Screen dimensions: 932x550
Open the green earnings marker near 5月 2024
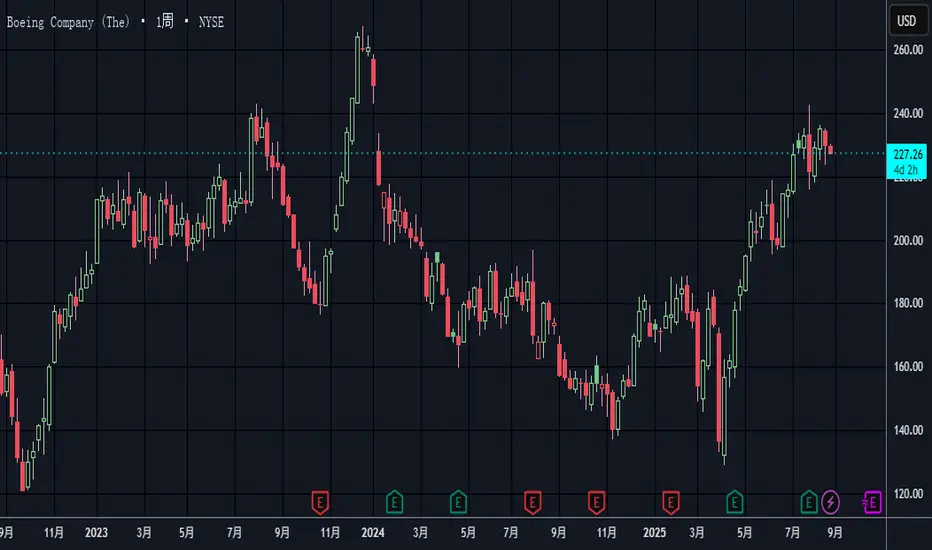point(458,499)
